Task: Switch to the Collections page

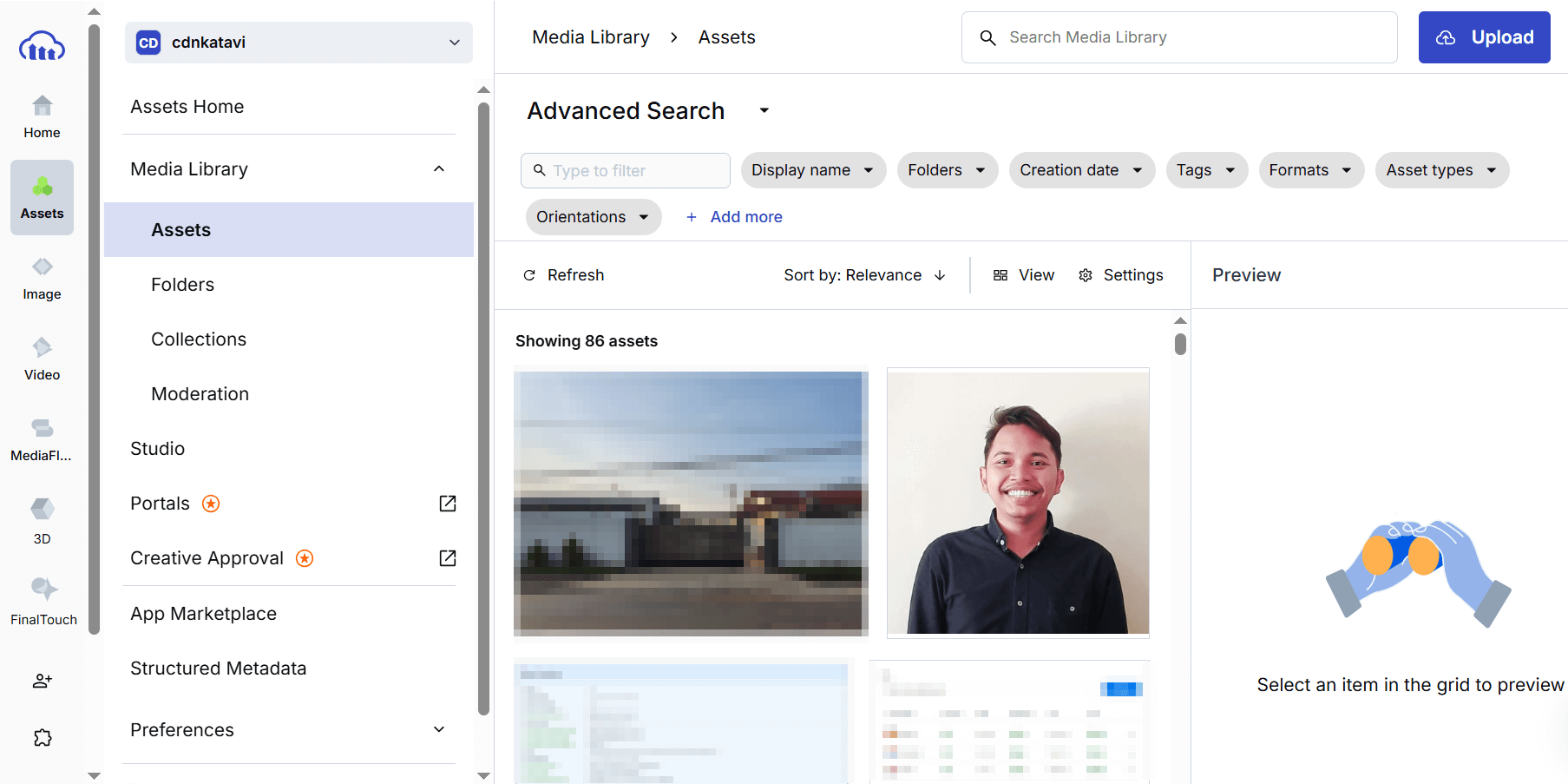Action: point(198,339)
